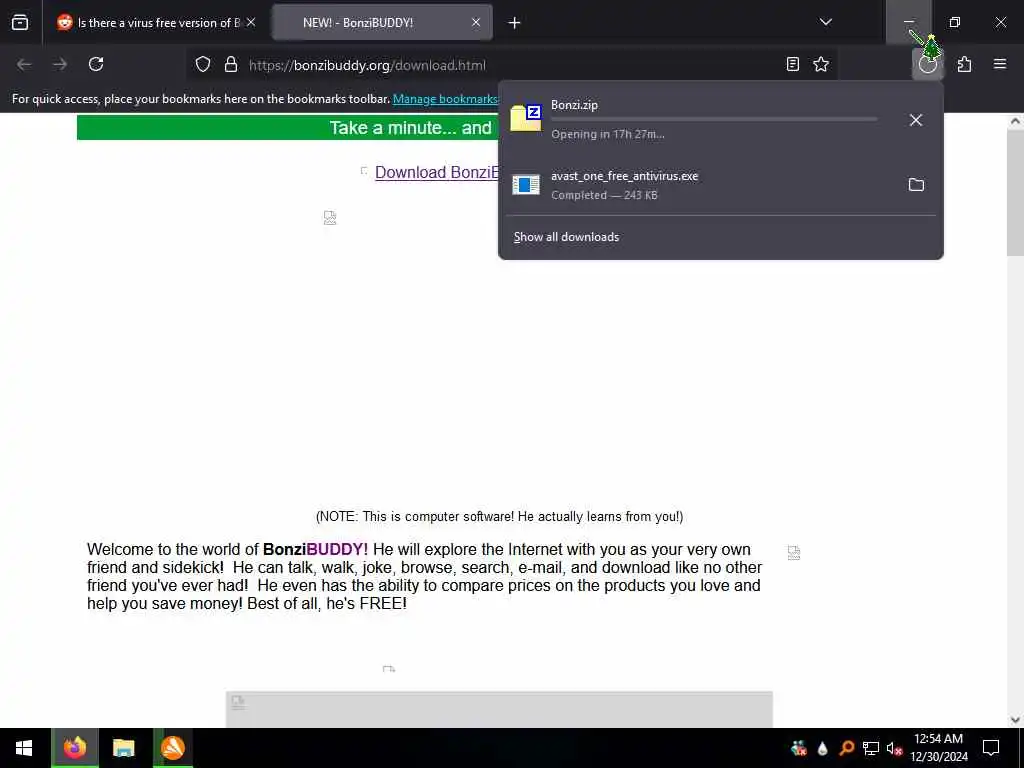The image size is (1024, 768).
Task: Open the Firefox application menu
Action: (x=1000, y=64)
